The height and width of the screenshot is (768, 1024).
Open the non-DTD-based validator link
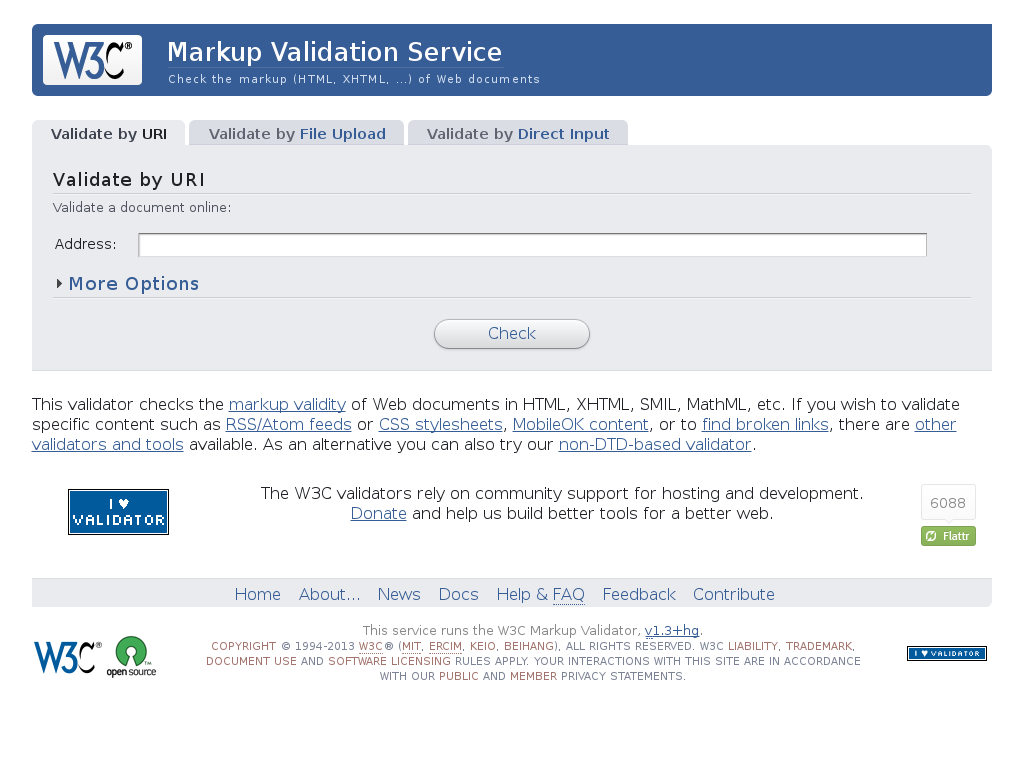pyautogui.click(x=655, y=445)
